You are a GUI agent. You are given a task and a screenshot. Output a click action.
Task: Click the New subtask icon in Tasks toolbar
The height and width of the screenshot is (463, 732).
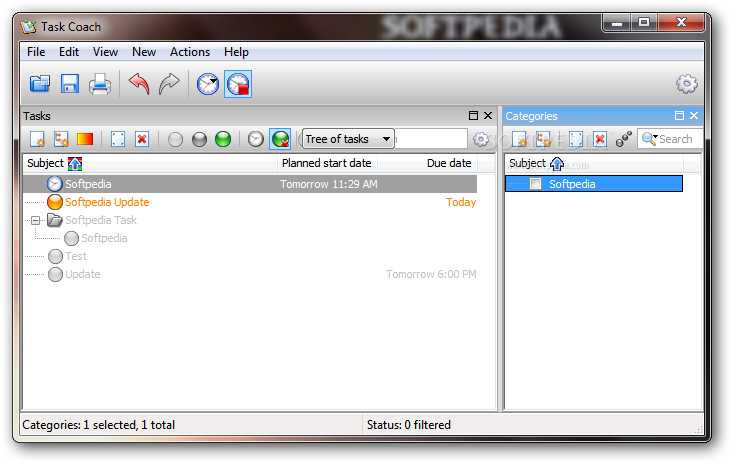(x=61, y=139)
